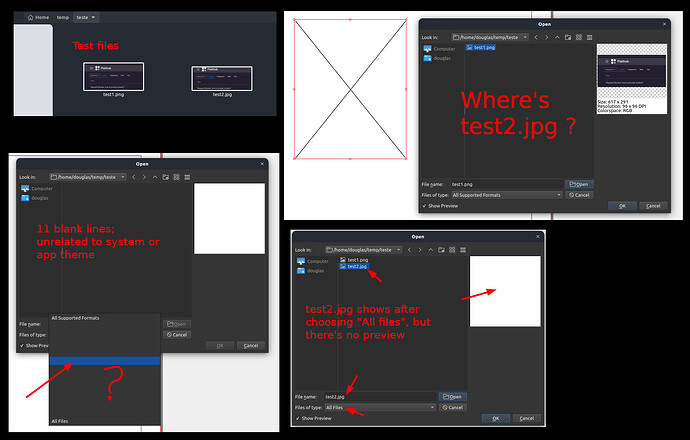Open Look in path dropdown in dialog with format list
Screen dimensions: 690x440
pos(88,177)
